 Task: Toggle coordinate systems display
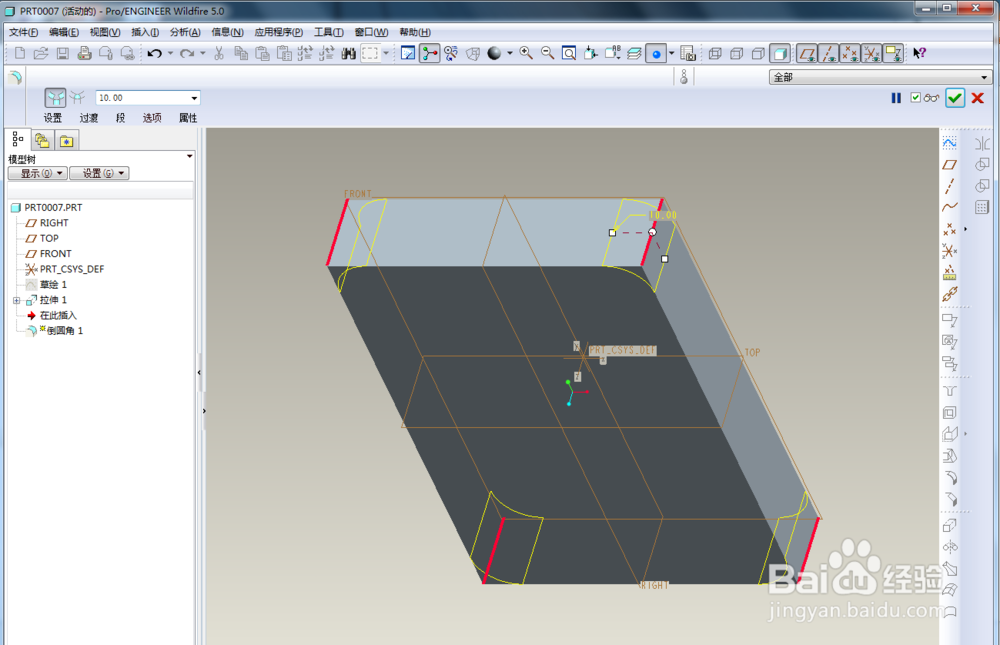point(871,54)
